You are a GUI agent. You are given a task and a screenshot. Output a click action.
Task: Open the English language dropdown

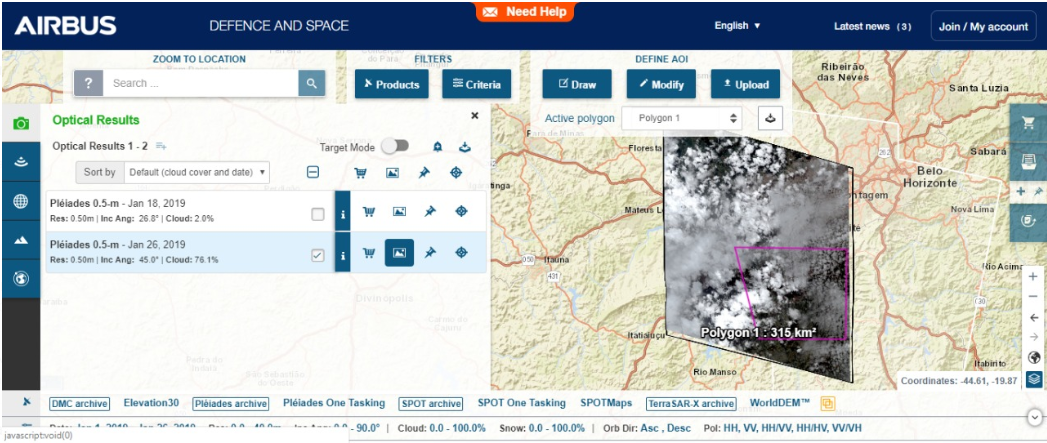[737, 26]
